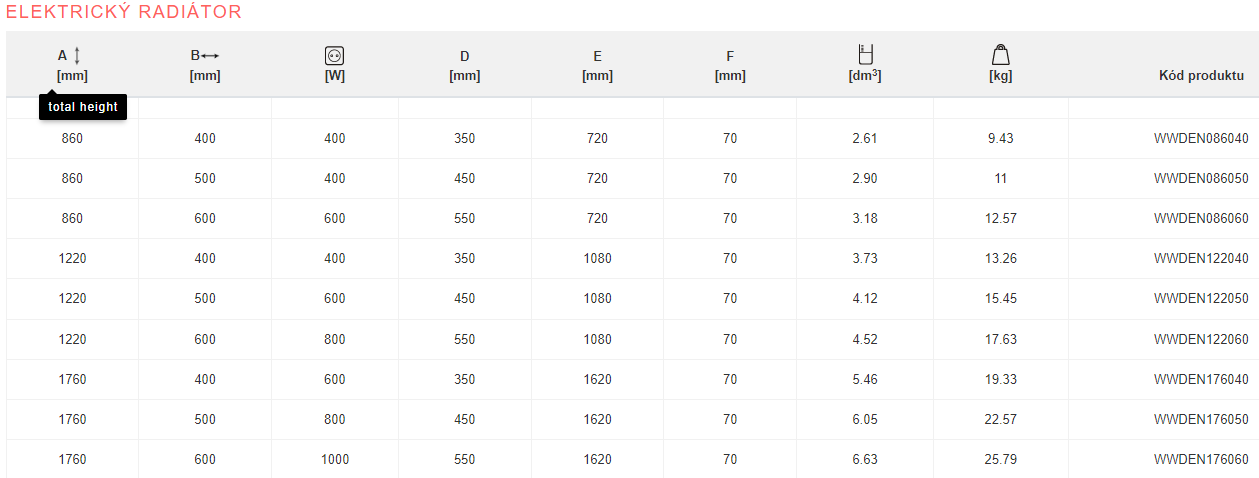Select product code WWDEN086050
This screenshot has height=478, width=1259.
click(1201, 178)
